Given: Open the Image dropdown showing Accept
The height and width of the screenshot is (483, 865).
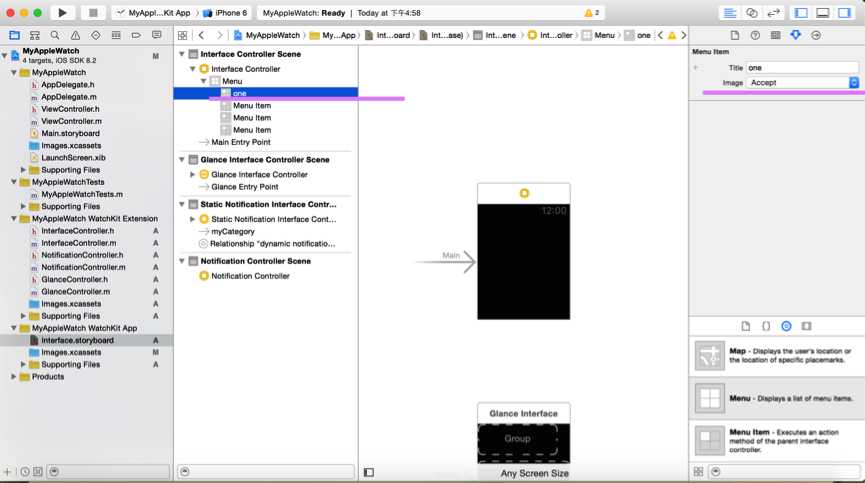Looking at the screenshot, I should click(803, 83).
